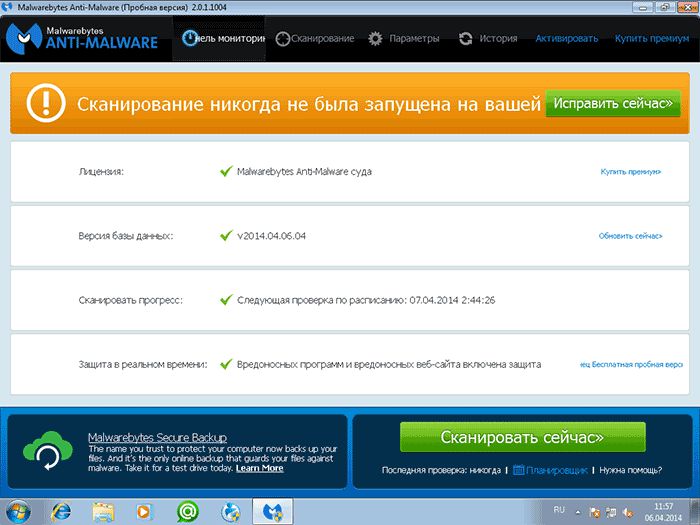Image resolution: width=700 pixels, height=525 pixels.
Task: Click Обновить сейчас database update link
Action: 630,236
